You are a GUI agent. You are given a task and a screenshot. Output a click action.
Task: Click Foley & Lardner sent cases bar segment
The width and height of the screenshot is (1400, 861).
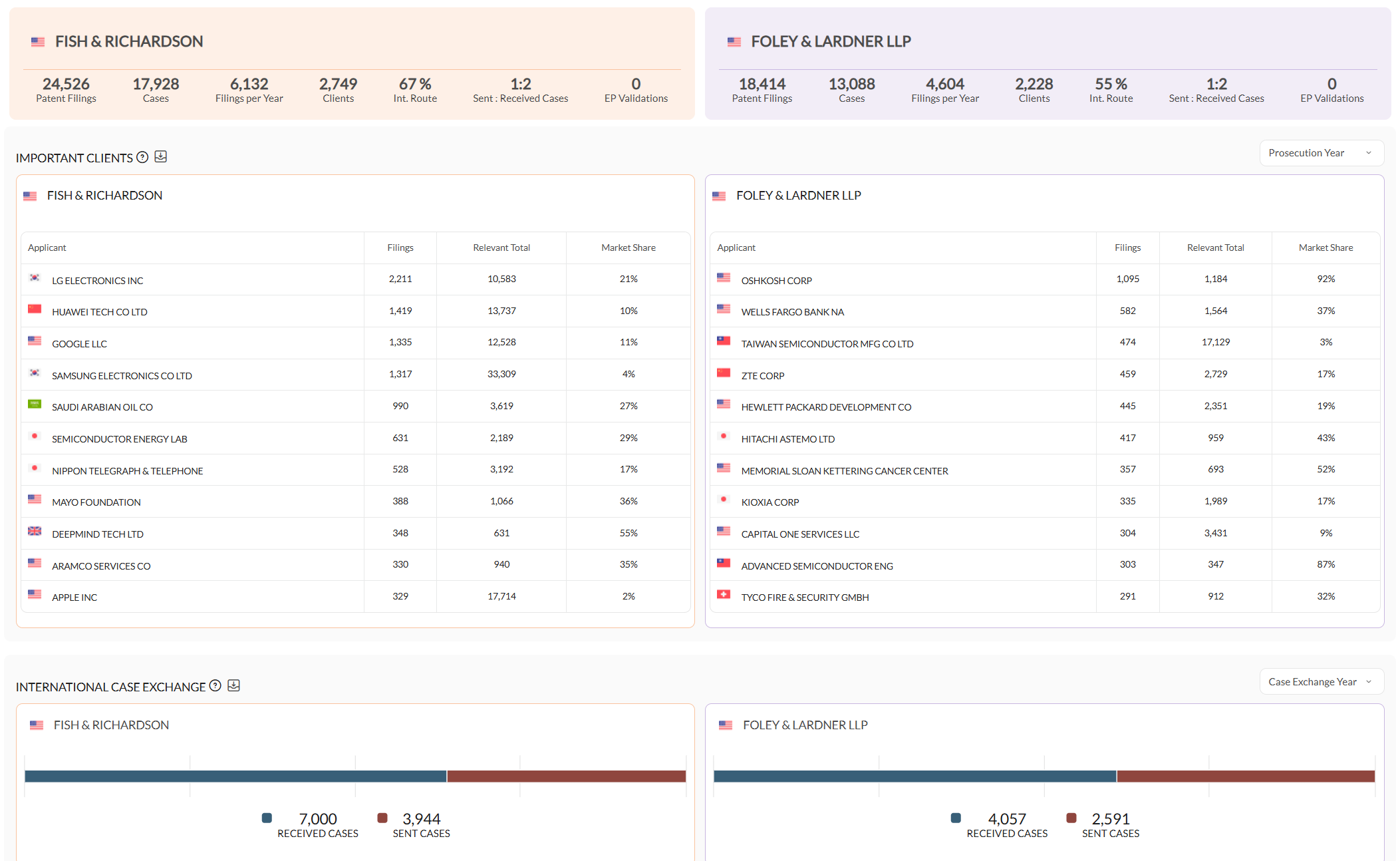pyautogui.click(x=1246, y=776)
